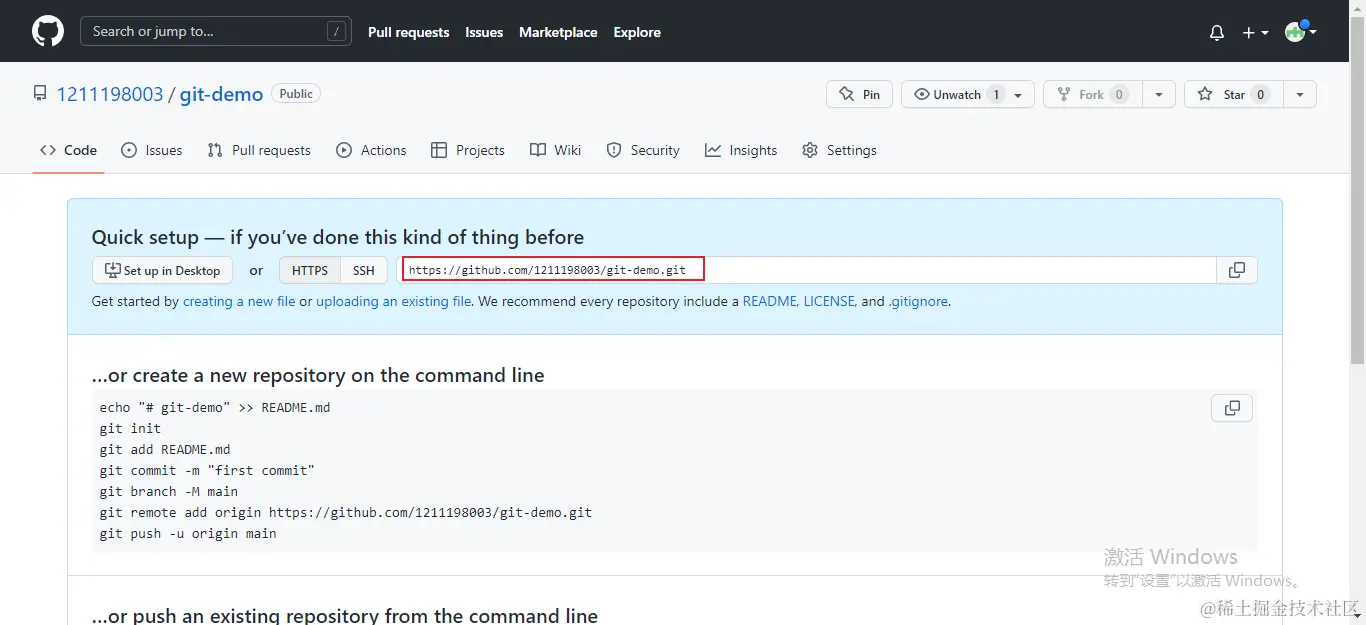Click the 'git add README.md' line
Viewport: 1366px width, 625px height.
165,449
